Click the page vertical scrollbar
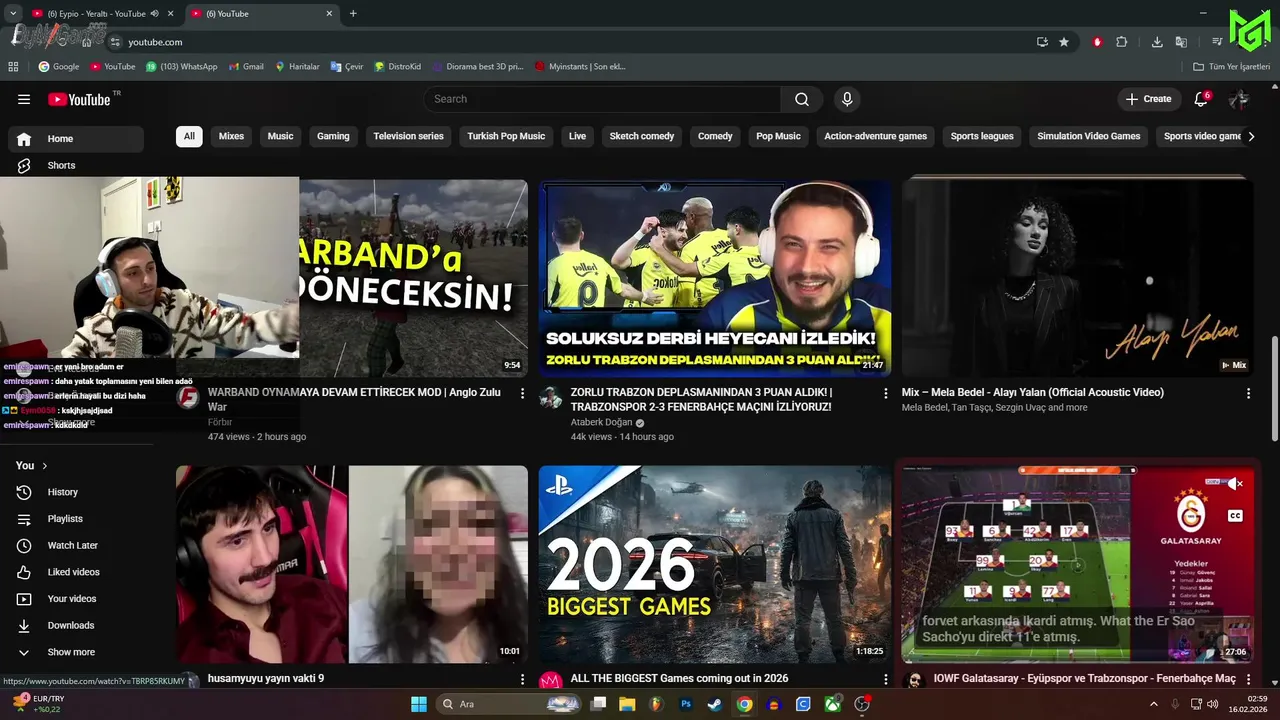 (1274, 388)
